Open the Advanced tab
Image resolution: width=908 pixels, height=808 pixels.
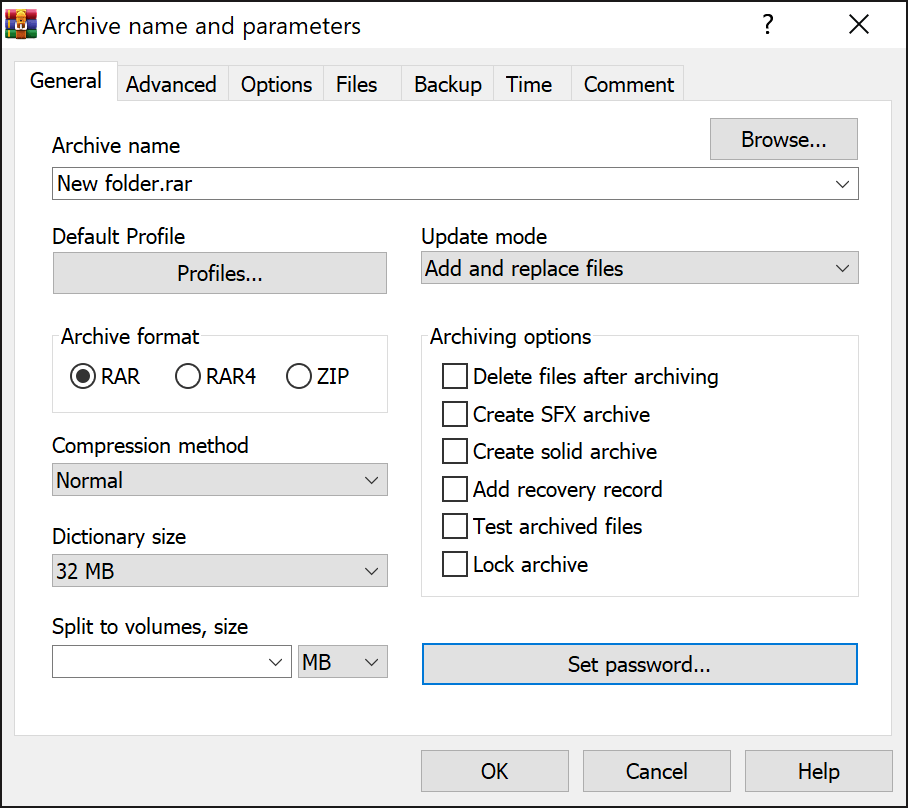(x=171, y=85)
